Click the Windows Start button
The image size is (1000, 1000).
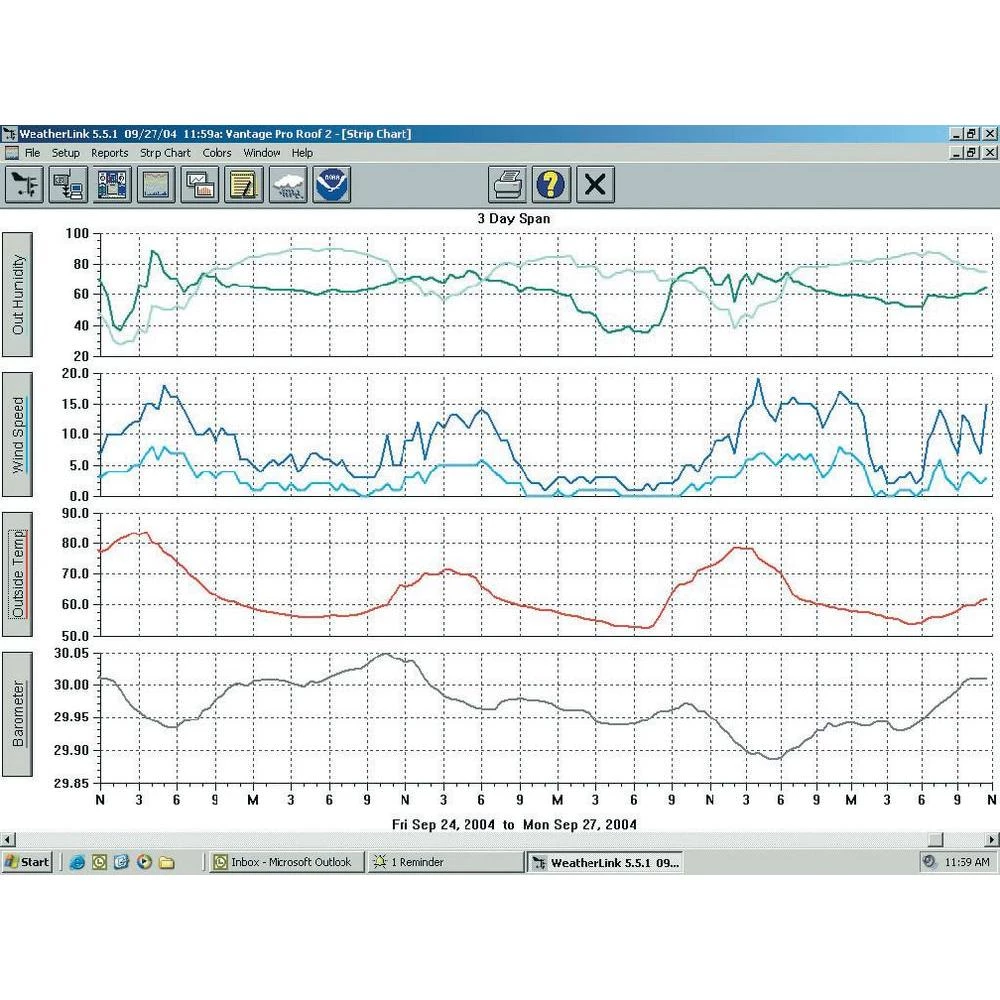[x=28, y=862]
